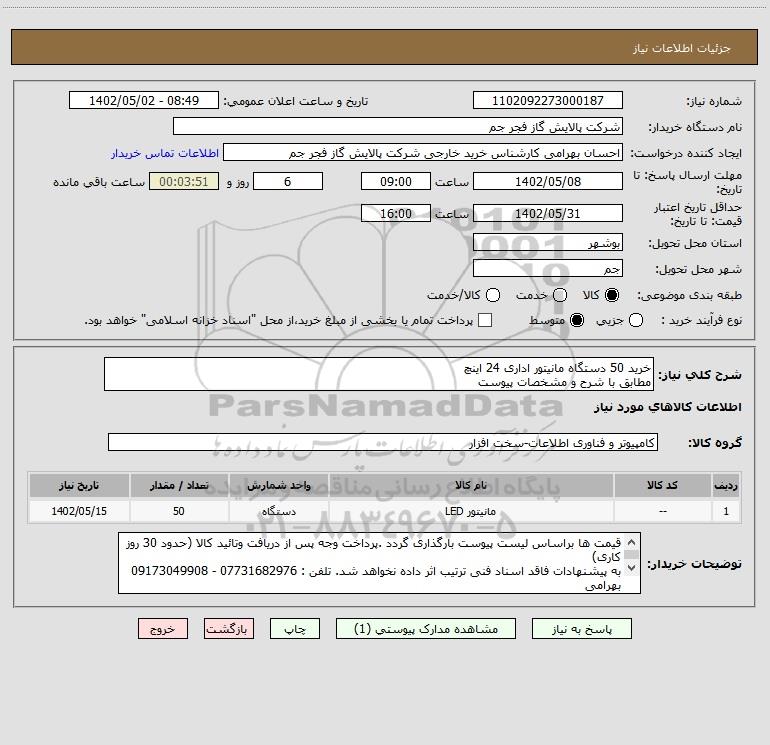Click the گروه کالا field
Image resolution: width=770 pixels, height=745 pixels.
click(383, 442)
